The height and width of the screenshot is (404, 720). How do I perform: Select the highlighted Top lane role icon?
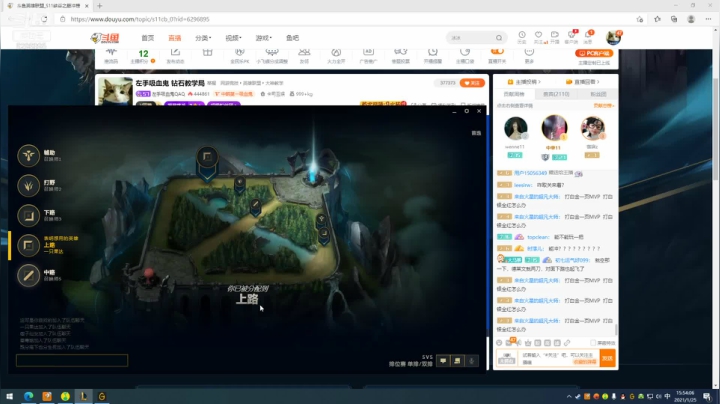(x=28, y=245)
